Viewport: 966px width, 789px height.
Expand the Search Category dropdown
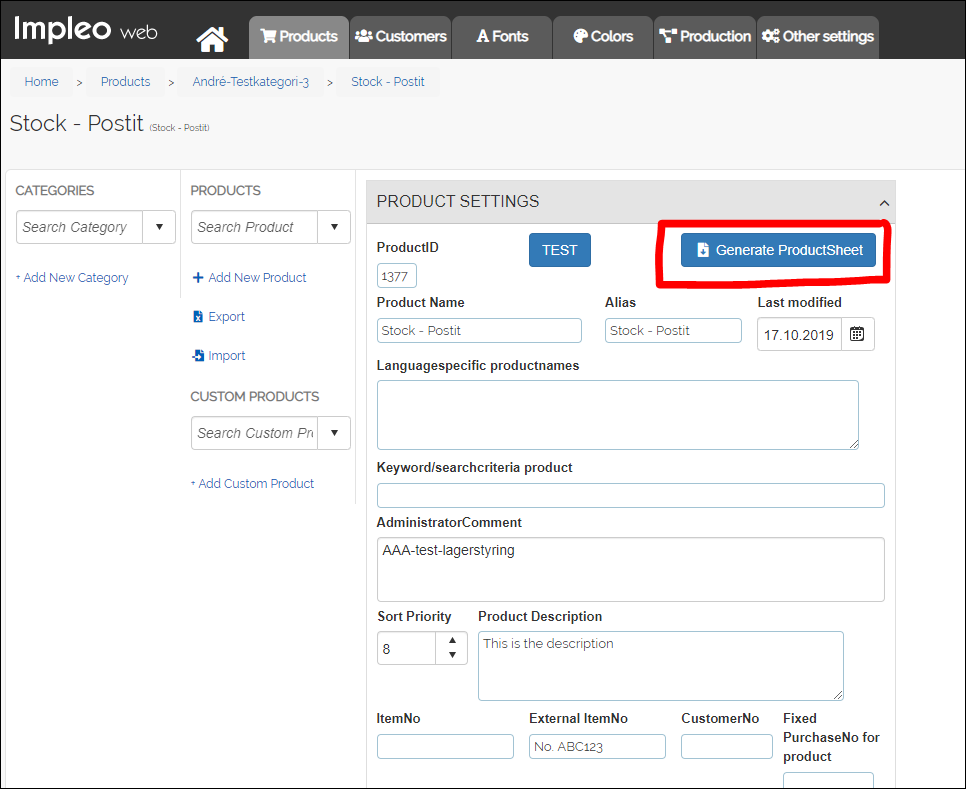159,227
